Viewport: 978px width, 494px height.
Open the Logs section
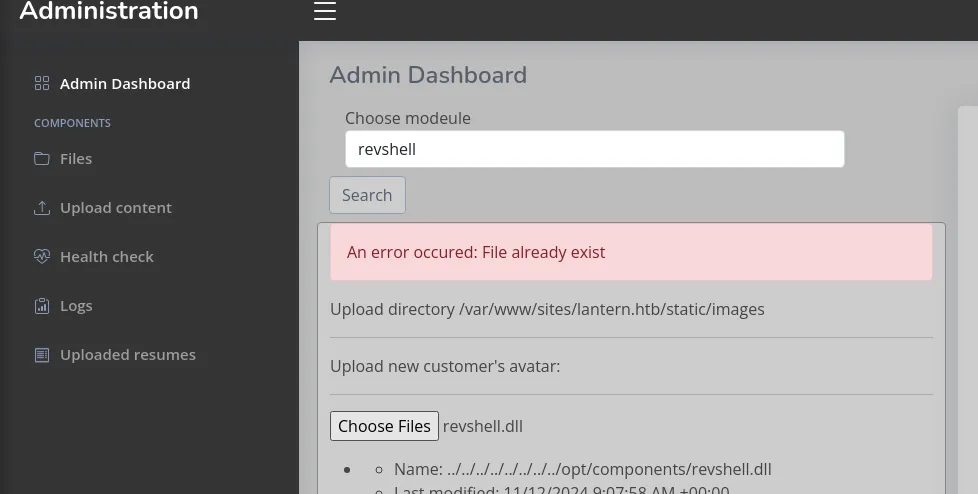point(76,306)
